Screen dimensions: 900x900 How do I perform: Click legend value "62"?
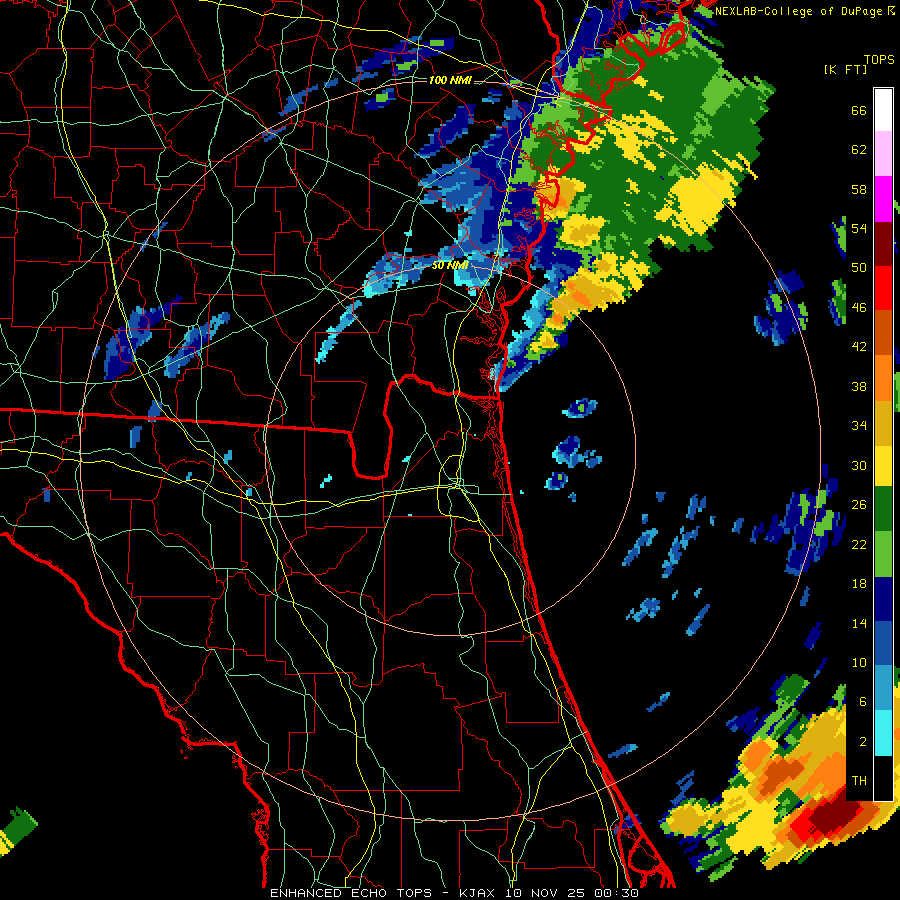tap(859, 150)
